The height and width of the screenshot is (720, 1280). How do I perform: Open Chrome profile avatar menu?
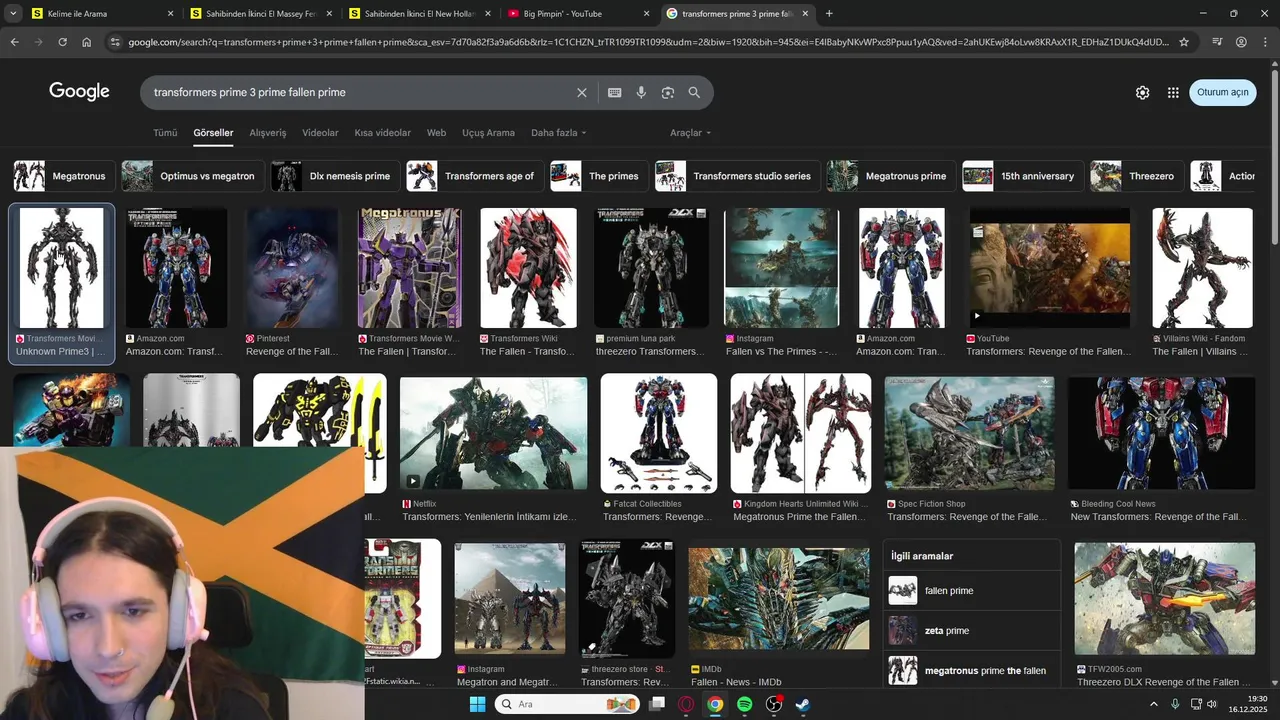(x=1241, y=42)
